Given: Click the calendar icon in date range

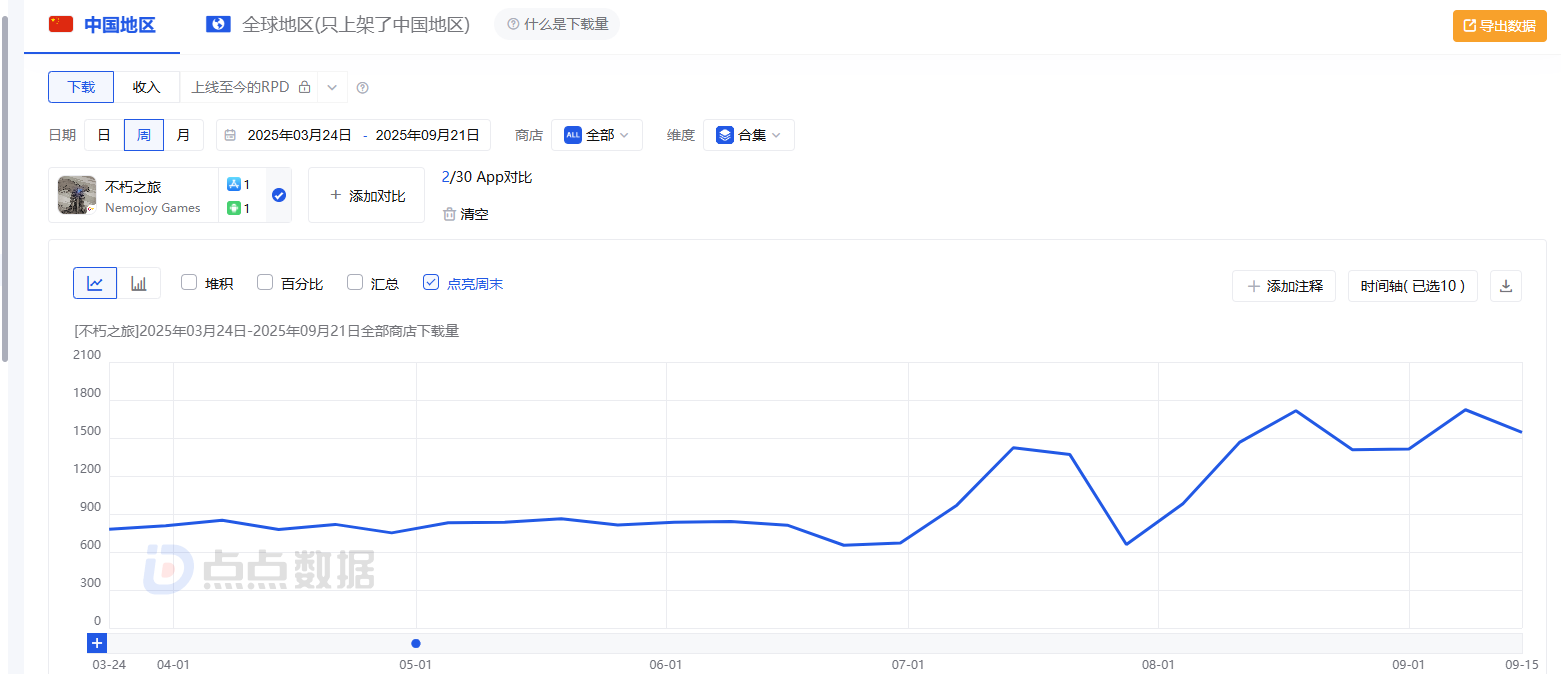Looking at the screenshot, I should 231,135.
